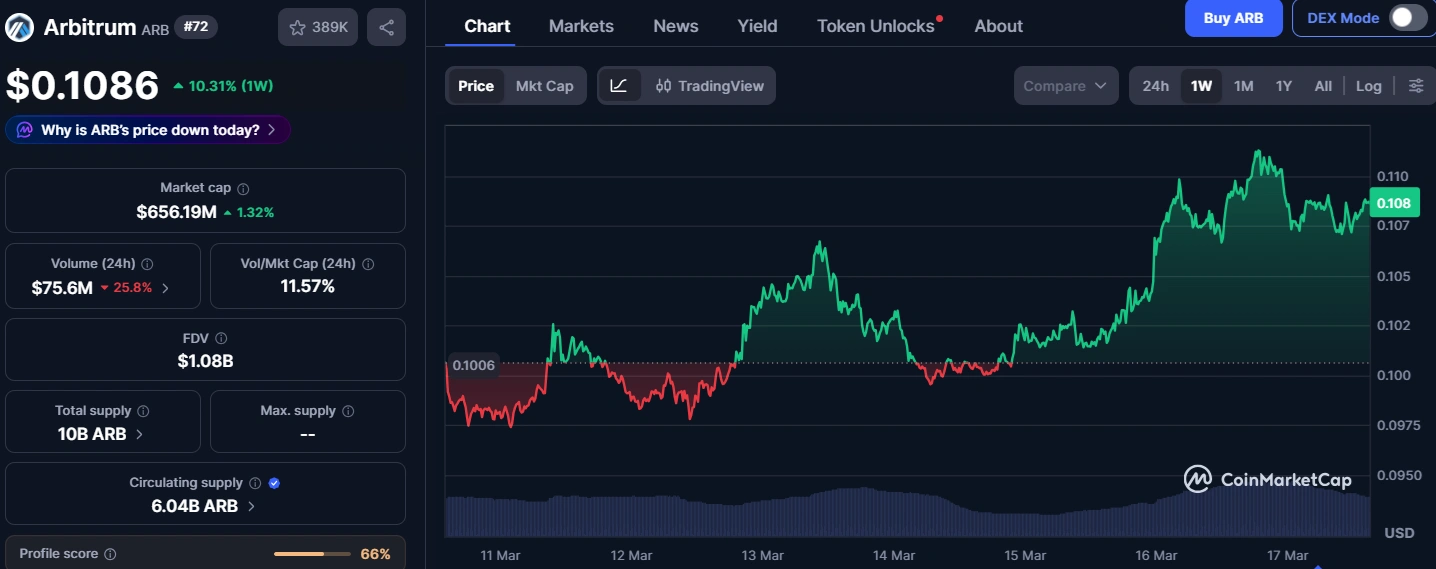Click the $656.19M market cap value
Screen dimensions: 1436x569
pyautogui.click(x=176, y=212)
